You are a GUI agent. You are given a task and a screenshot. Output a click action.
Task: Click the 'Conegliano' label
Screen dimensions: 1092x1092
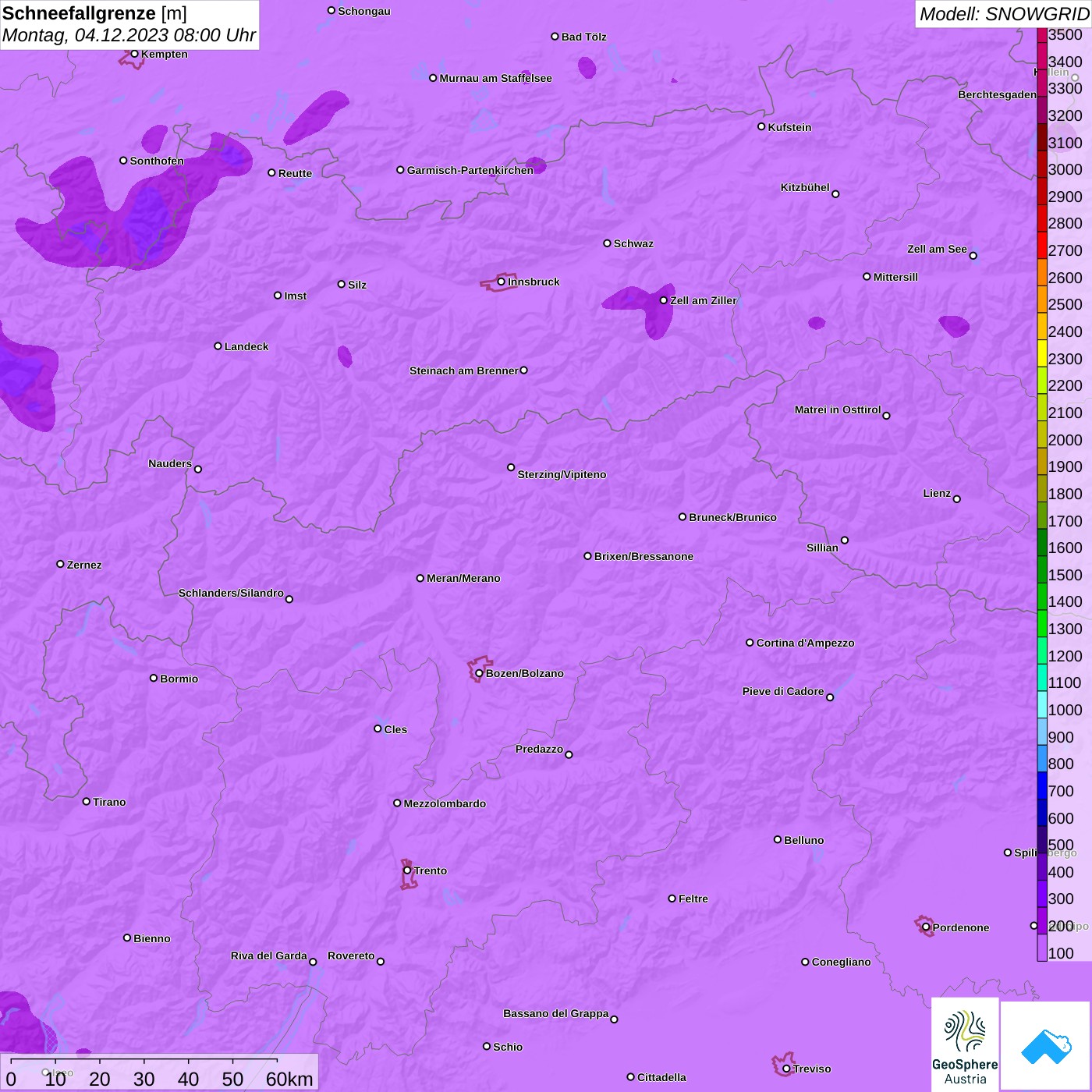click(x=841, y=962)
